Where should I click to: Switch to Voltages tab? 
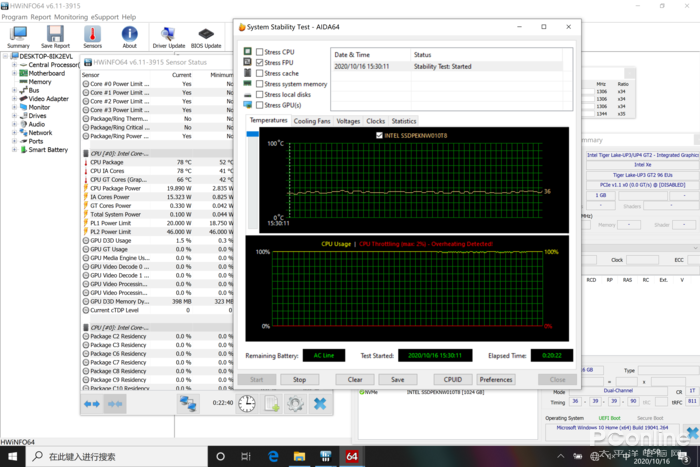[348, 121]
